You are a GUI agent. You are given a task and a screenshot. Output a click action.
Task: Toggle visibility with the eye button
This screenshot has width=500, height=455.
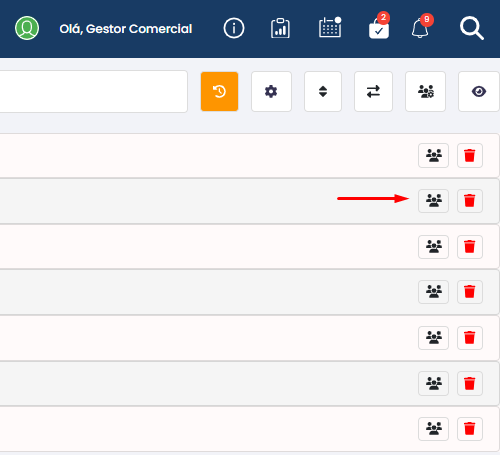(479, 91)
